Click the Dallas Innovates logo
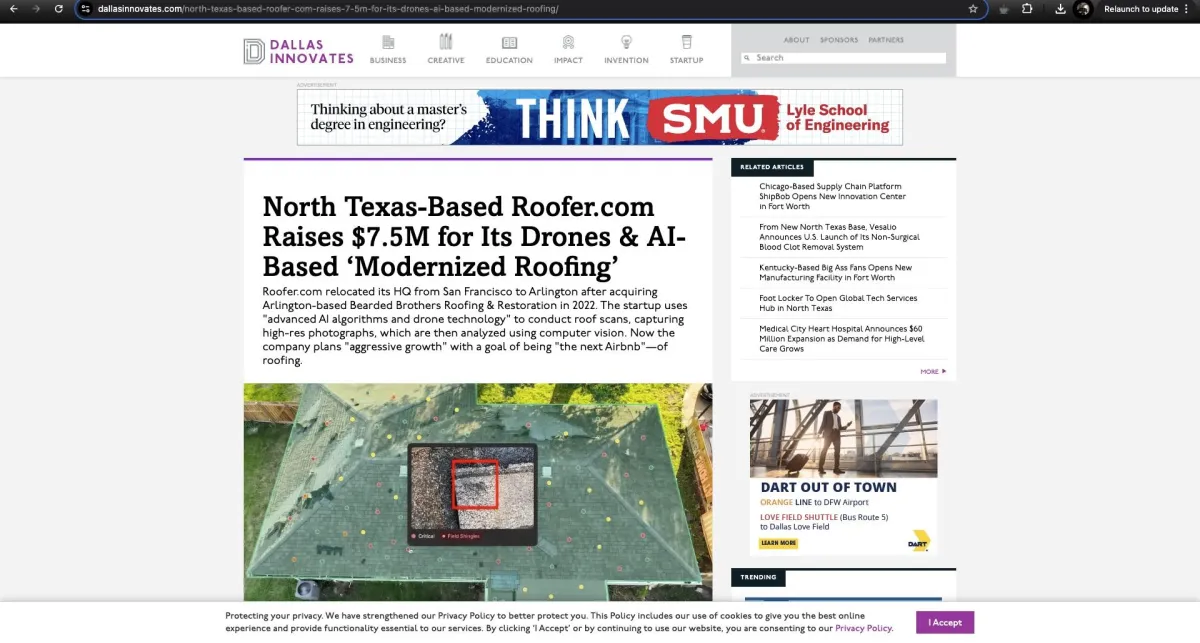 298,51
